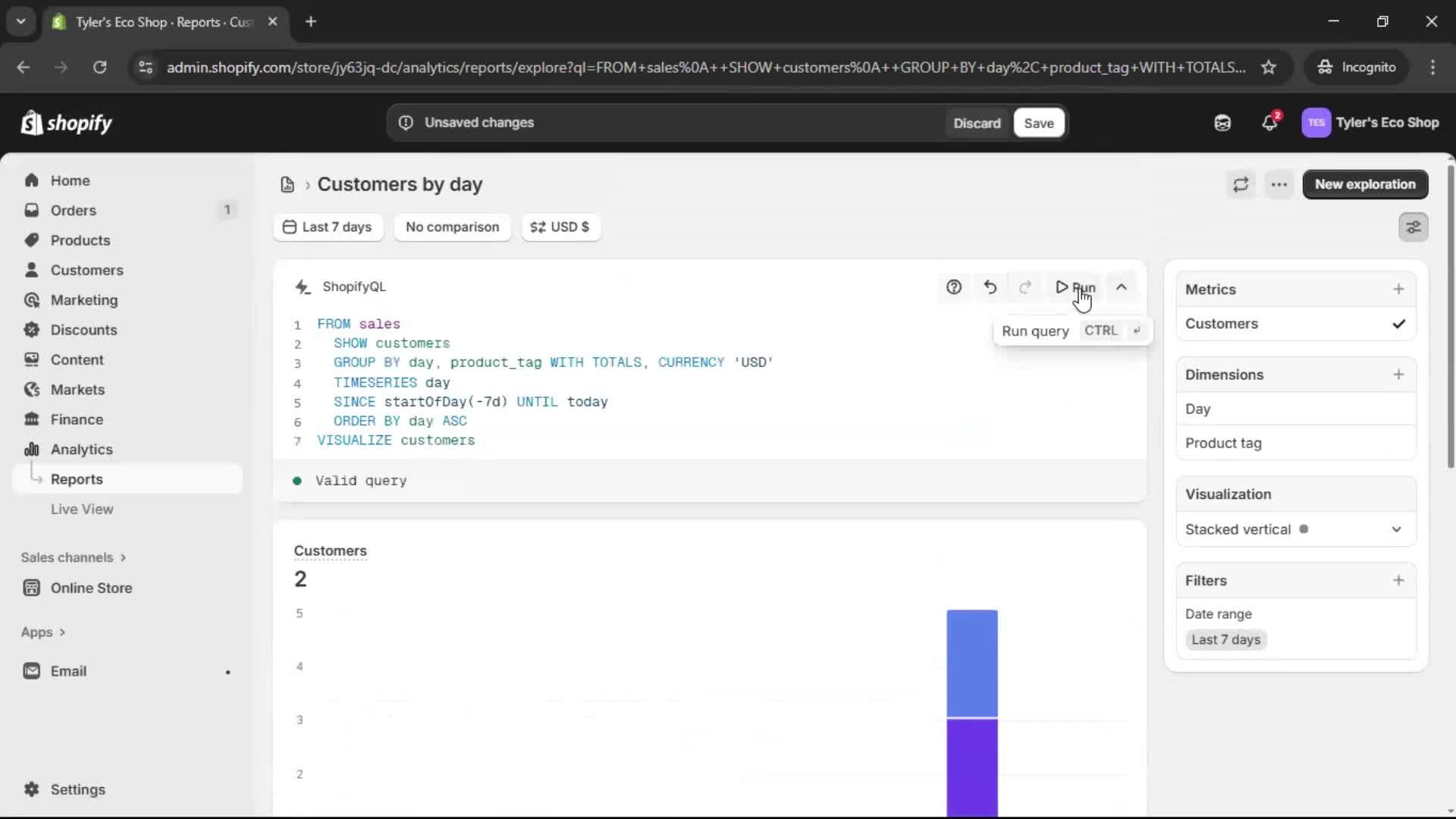Image resolution: width=1456 pixels, height=819 pixels.
Task: Expand the Filters section
Action: point(1399,580)
